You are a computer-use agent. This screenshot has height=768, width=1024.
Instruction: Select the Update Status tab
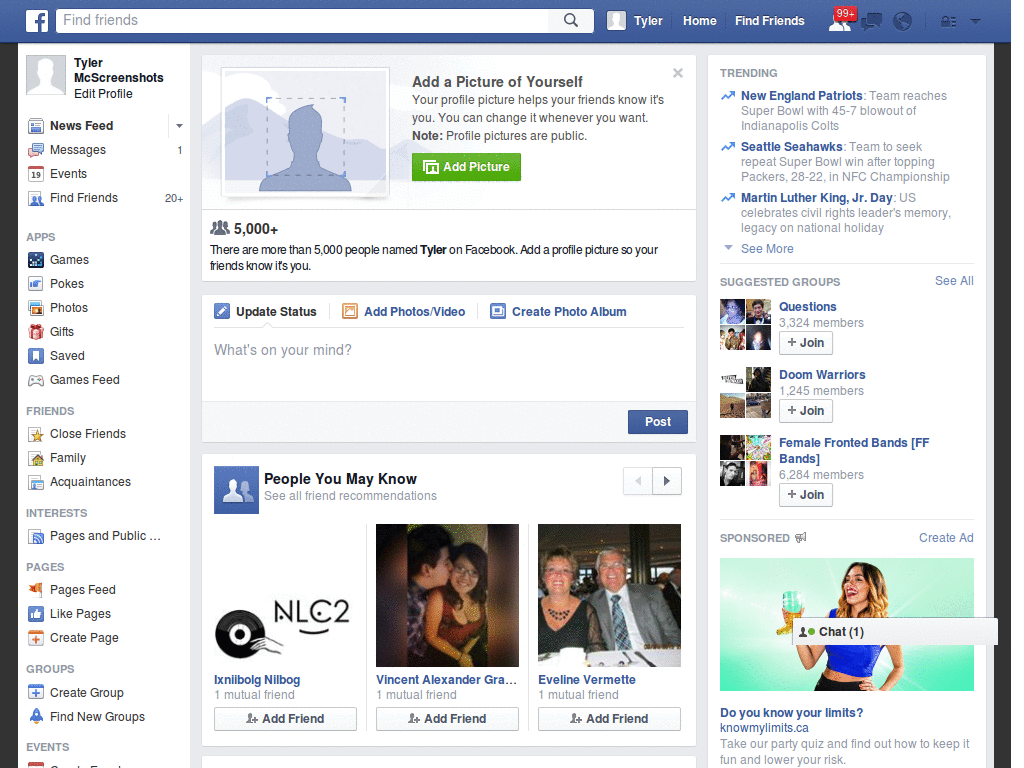coord(266,312)
